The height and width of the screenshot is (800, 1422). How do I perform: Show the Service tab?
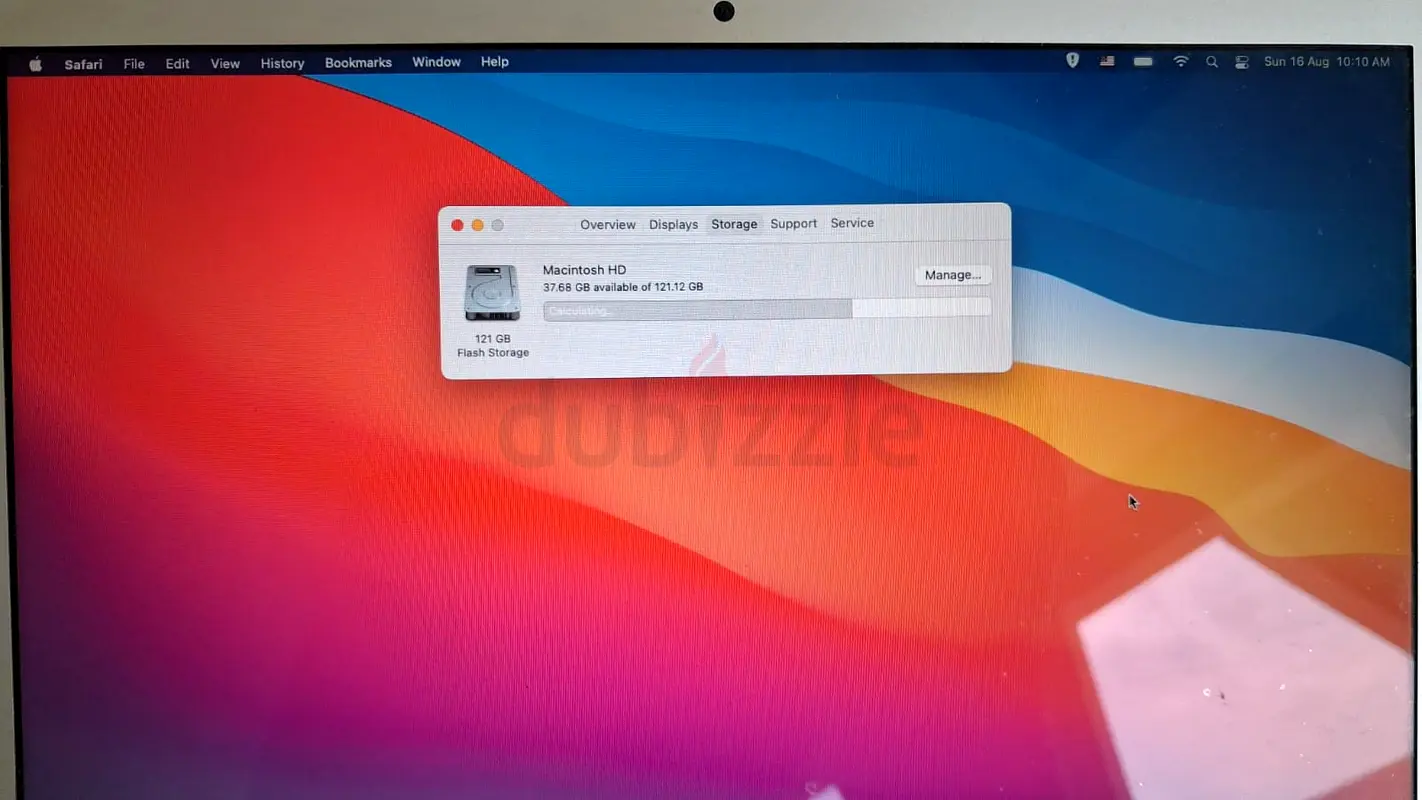852,223
